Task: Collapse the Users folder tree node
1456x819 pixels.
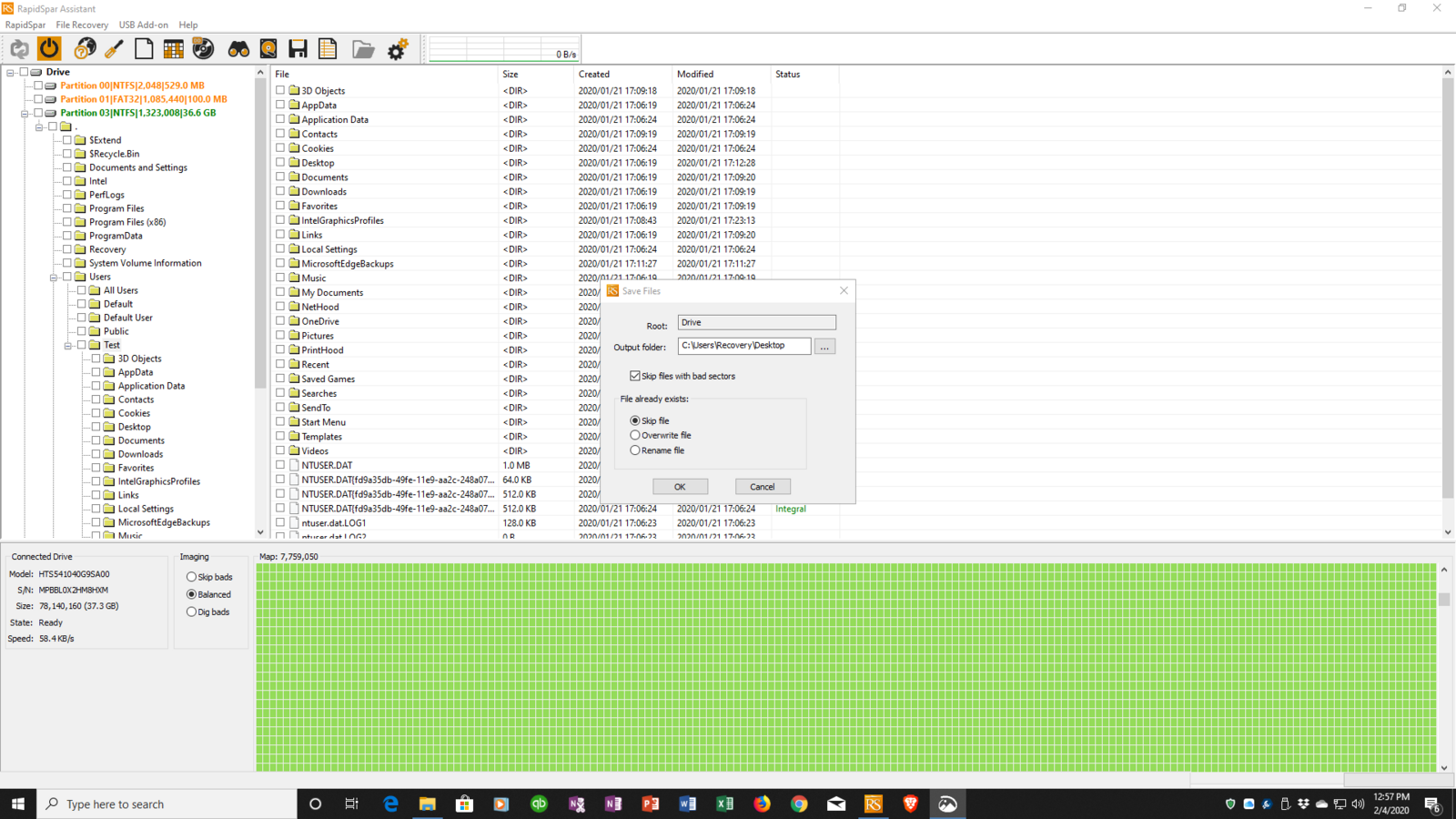Action: (54, 278)
